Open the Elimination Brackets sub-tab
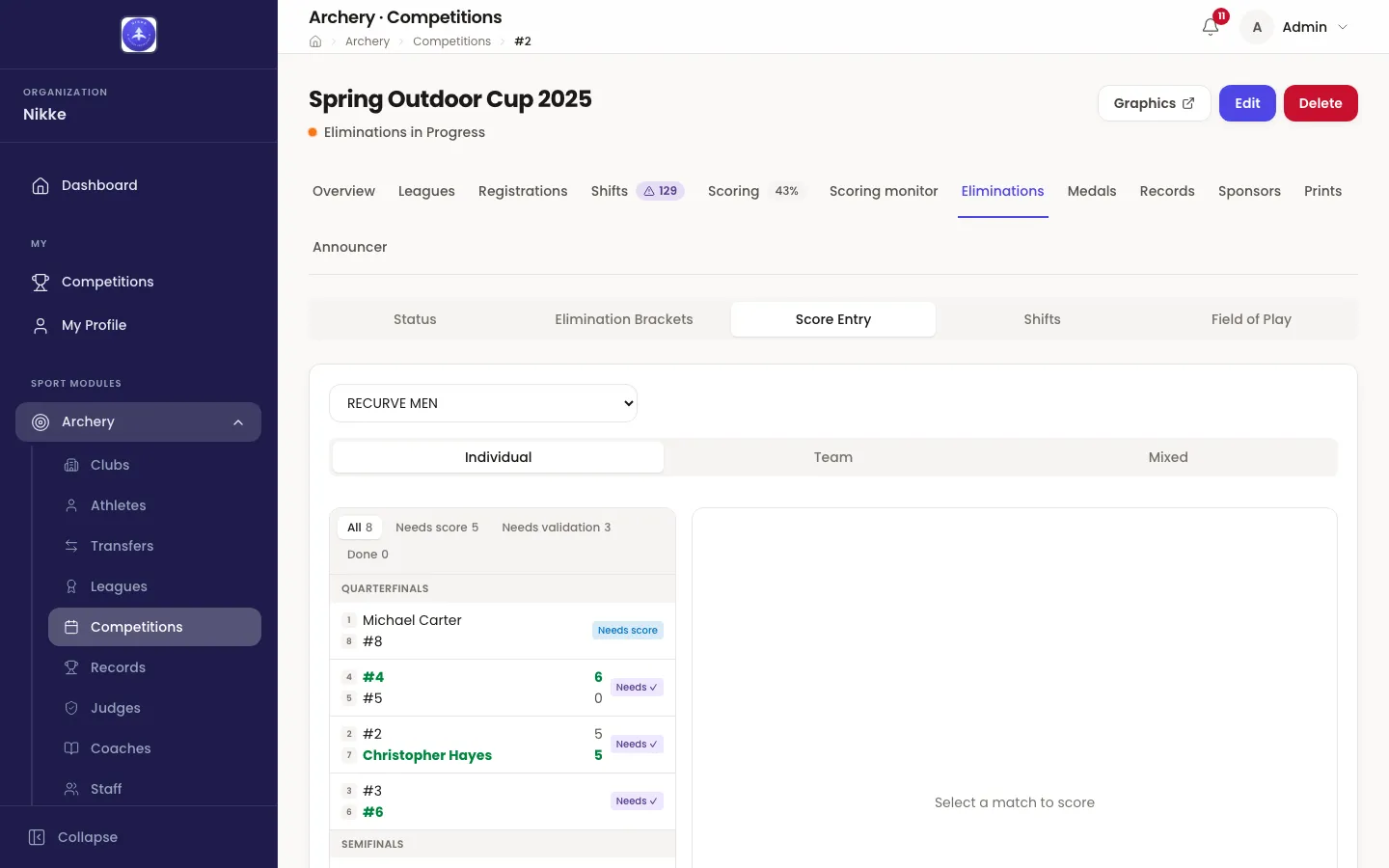The image size is (1389, 868). pos(624,319)
